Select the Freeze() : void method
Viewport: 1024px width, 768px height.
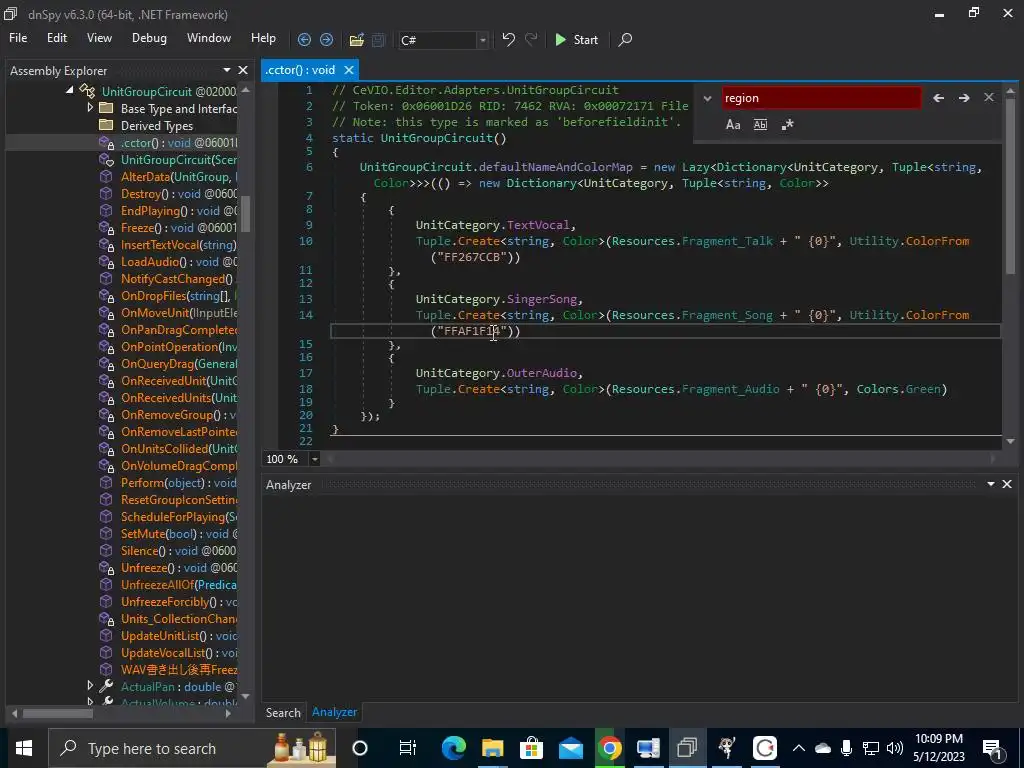[x=178, y=228]
